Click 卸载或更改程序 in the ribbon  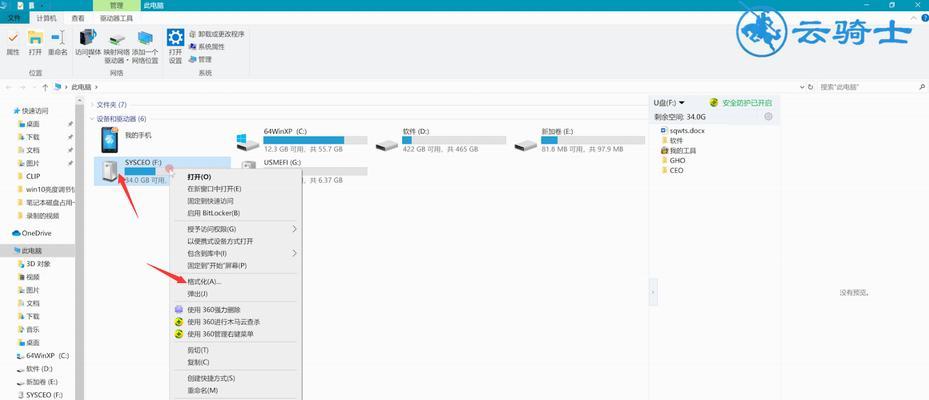pos(216,34)
